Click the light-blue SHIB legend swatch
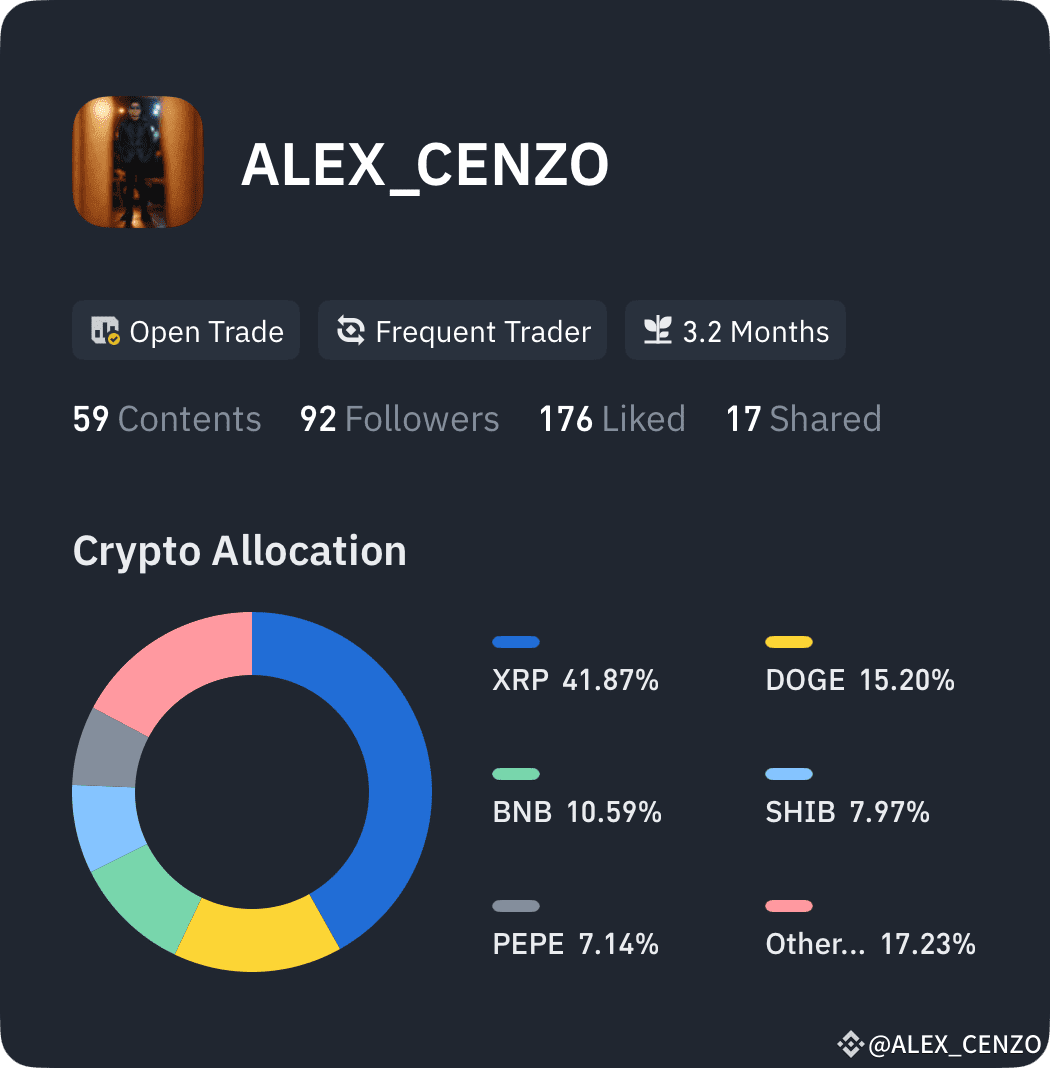Screen dimensions: 1050x1068 click(x=789, y=774)
